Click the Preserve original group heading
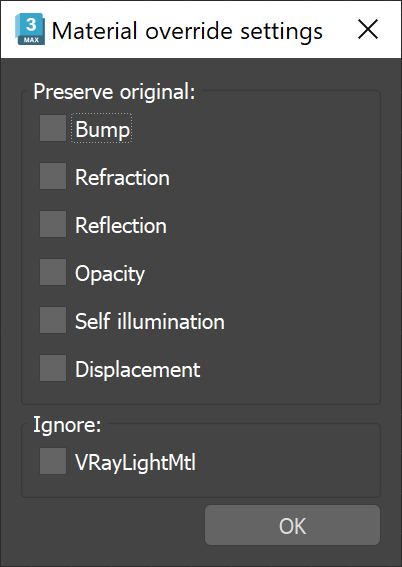The width and height of the screenshot is (402, 567). (x=114, y=92)
